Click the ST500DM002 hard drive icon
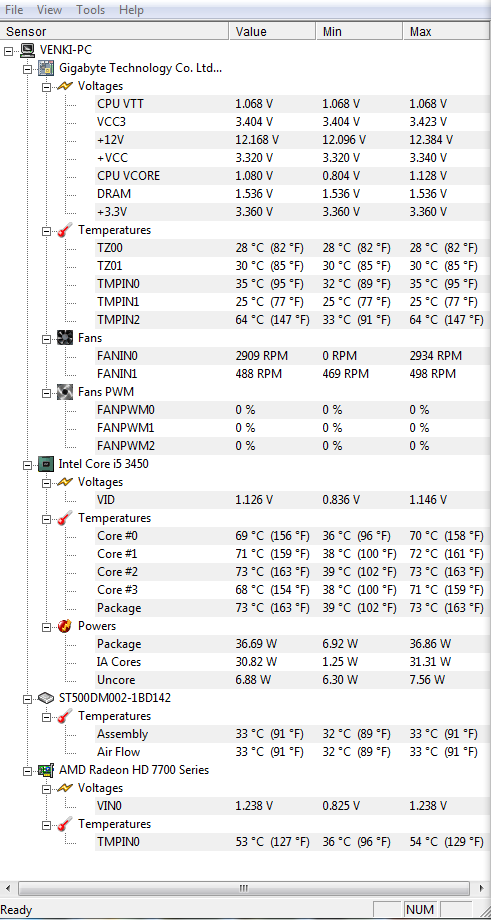This screenshot has width=491, height=920. pos(46,698)
